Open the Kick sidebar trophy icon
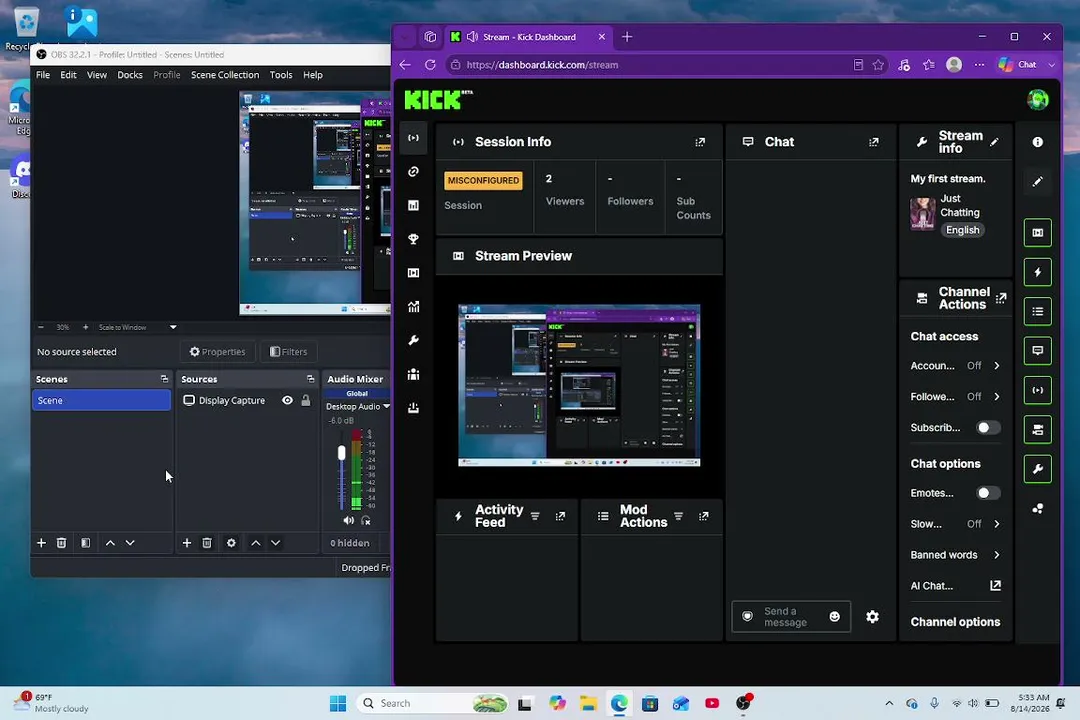 413,239
